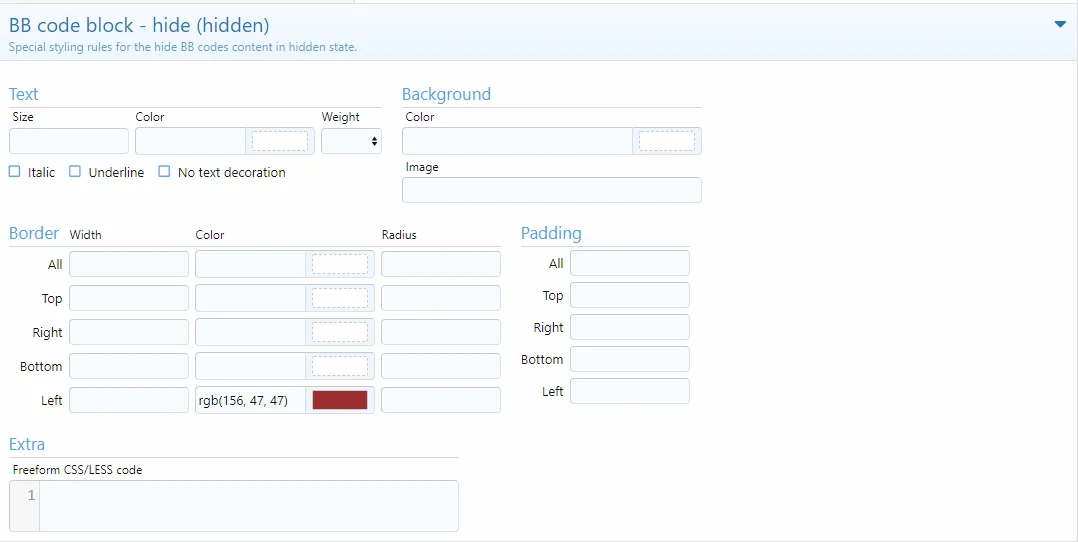Click the Border All width field
The height and width of the screenshot is (542, 1078).
point(129,264)
